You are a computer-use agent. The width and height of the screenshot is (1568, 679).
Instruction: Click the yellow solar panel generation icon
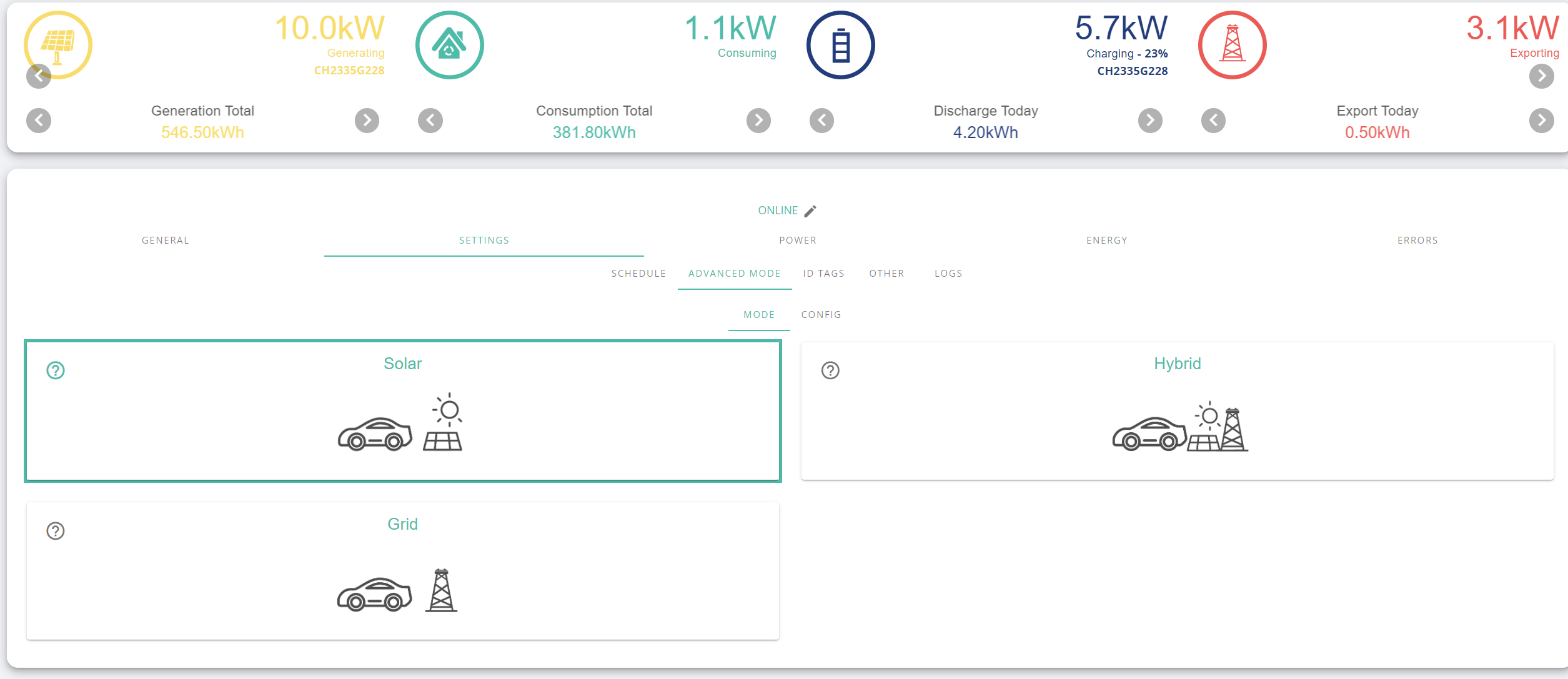point(58,45)
